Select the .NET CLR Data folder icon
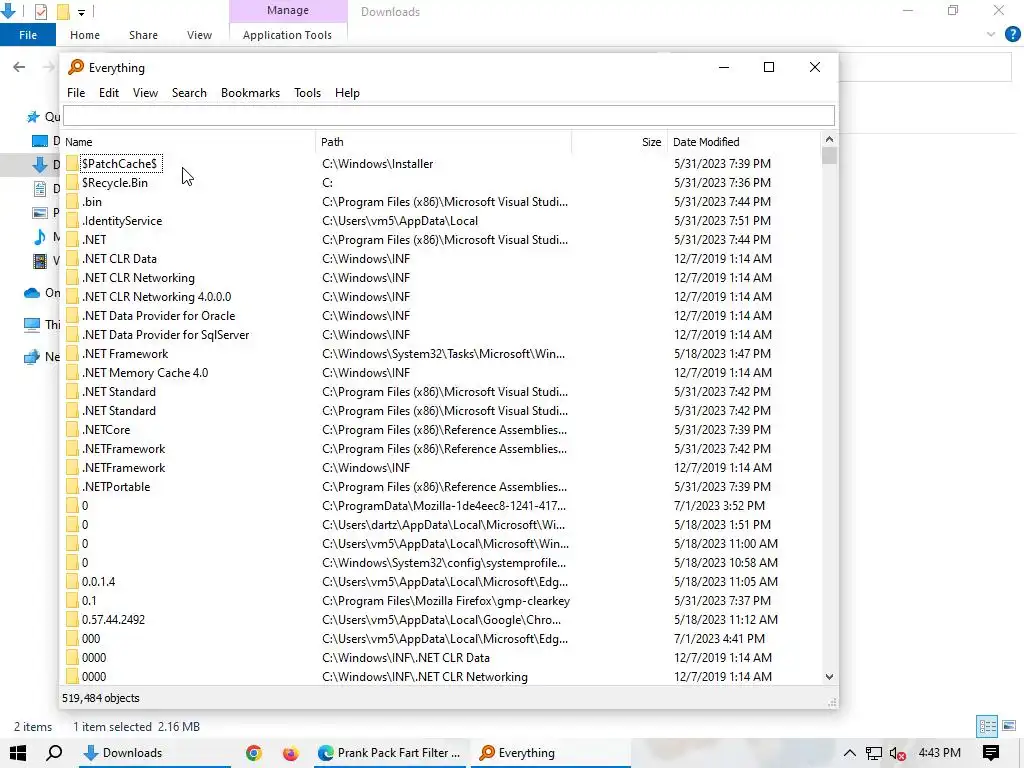Viewport: 1024px width, 768px height. point(72,259)
